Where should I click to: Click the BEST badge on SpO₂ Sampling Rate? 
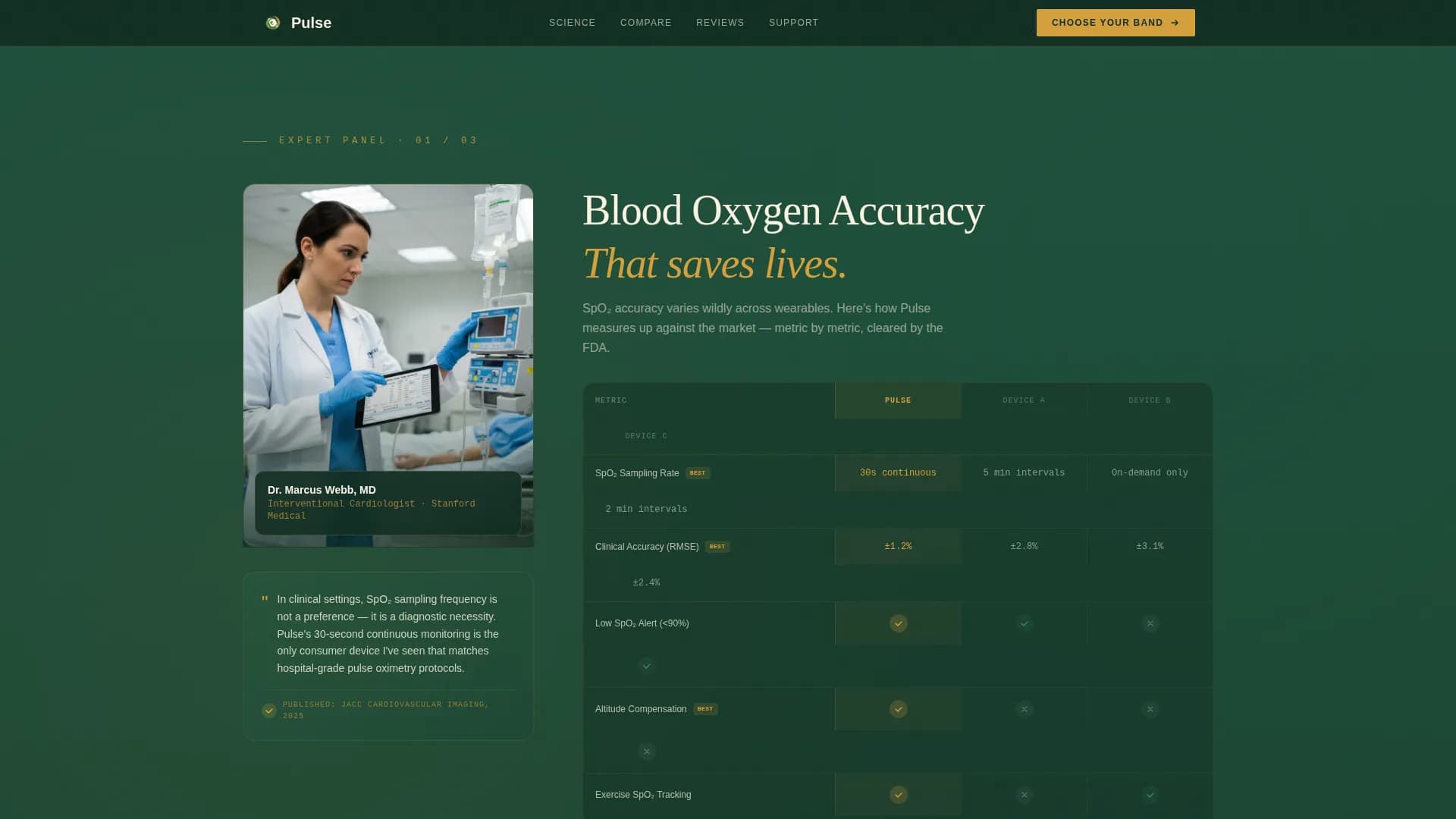pos(698,473)
